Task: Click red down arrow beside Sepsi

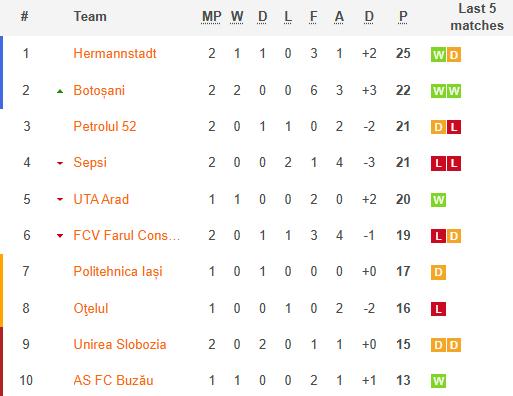Action: click(60, 163)
